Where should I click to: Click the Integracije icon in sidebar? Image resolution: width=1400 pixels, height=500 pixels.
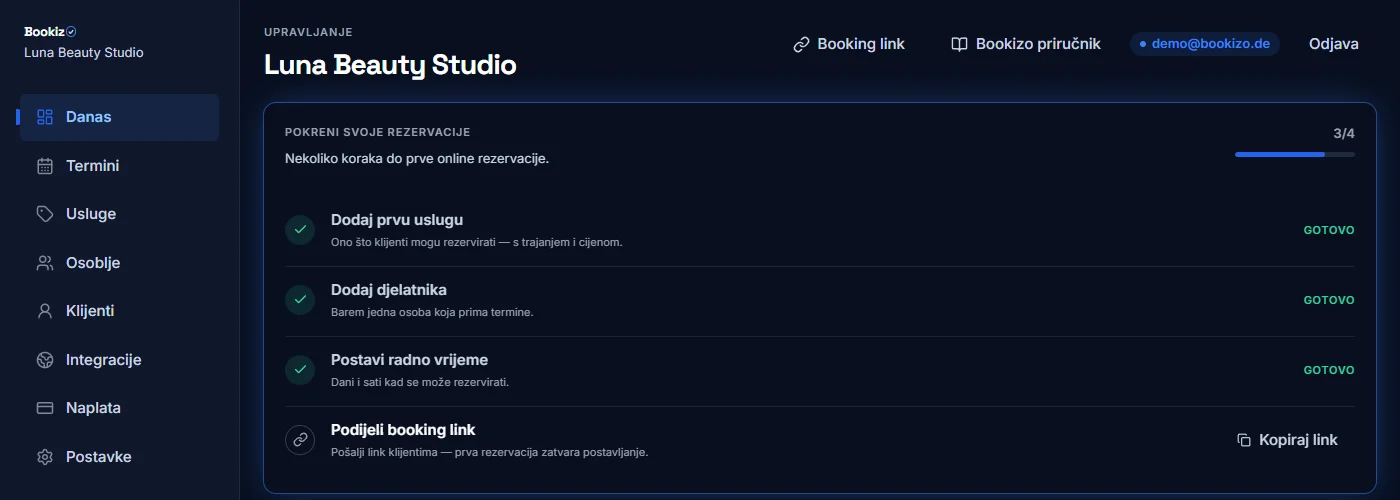click(44, 360)
